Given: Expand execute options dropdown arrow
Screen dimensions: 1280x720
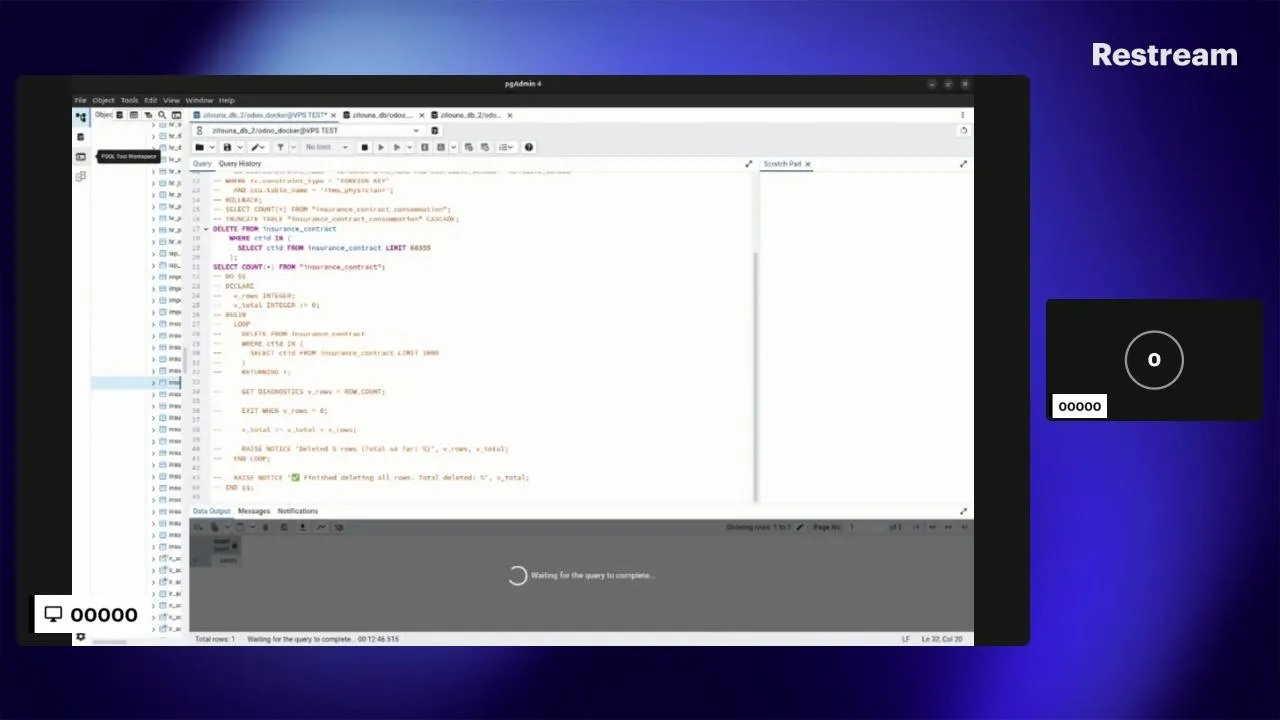Looking at the screenshot, I should [x=408, y=147].
